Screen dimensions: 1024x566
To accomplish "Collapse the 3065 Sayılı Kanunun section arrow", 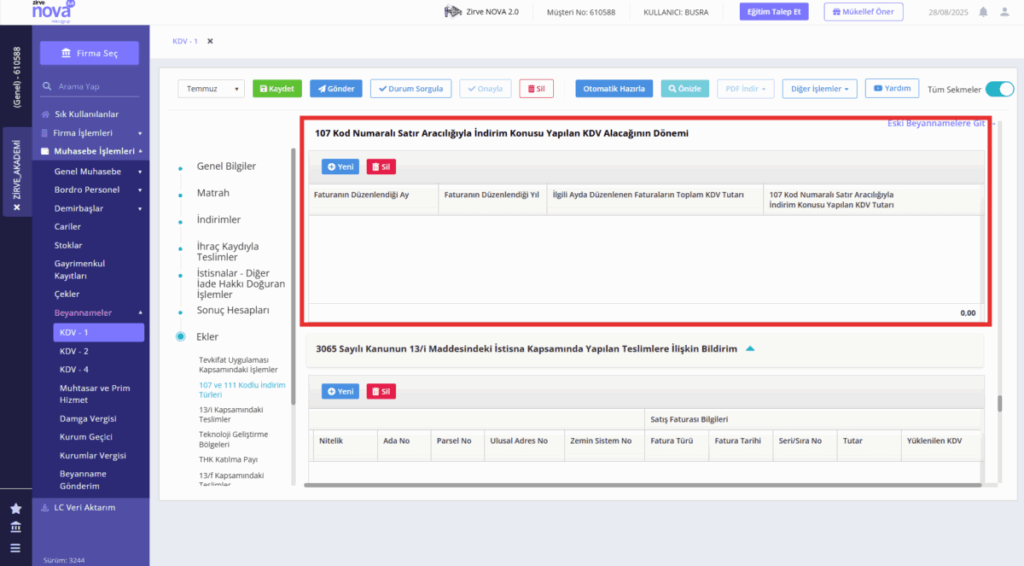I will 750,349.
